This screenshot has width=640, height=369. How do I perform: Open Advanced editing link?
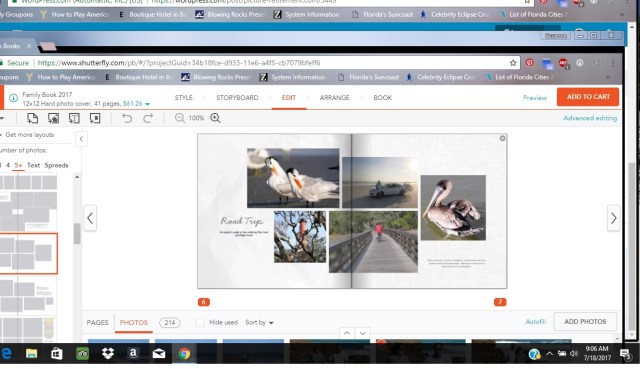coord(590,118)
